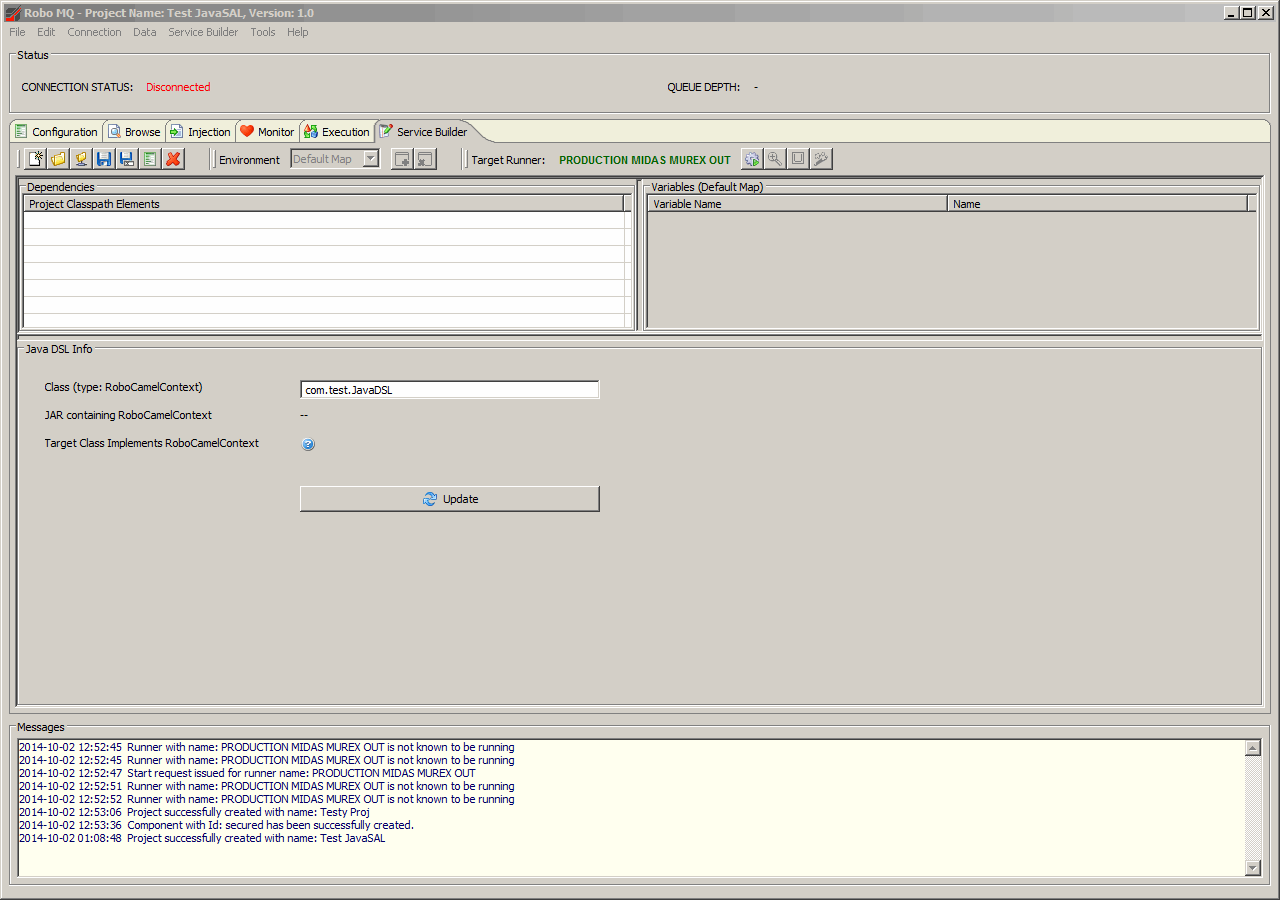Screen dimensions: 1280x900
Task: Open the Service Builder menu
Action: click(x=203, y=32)
